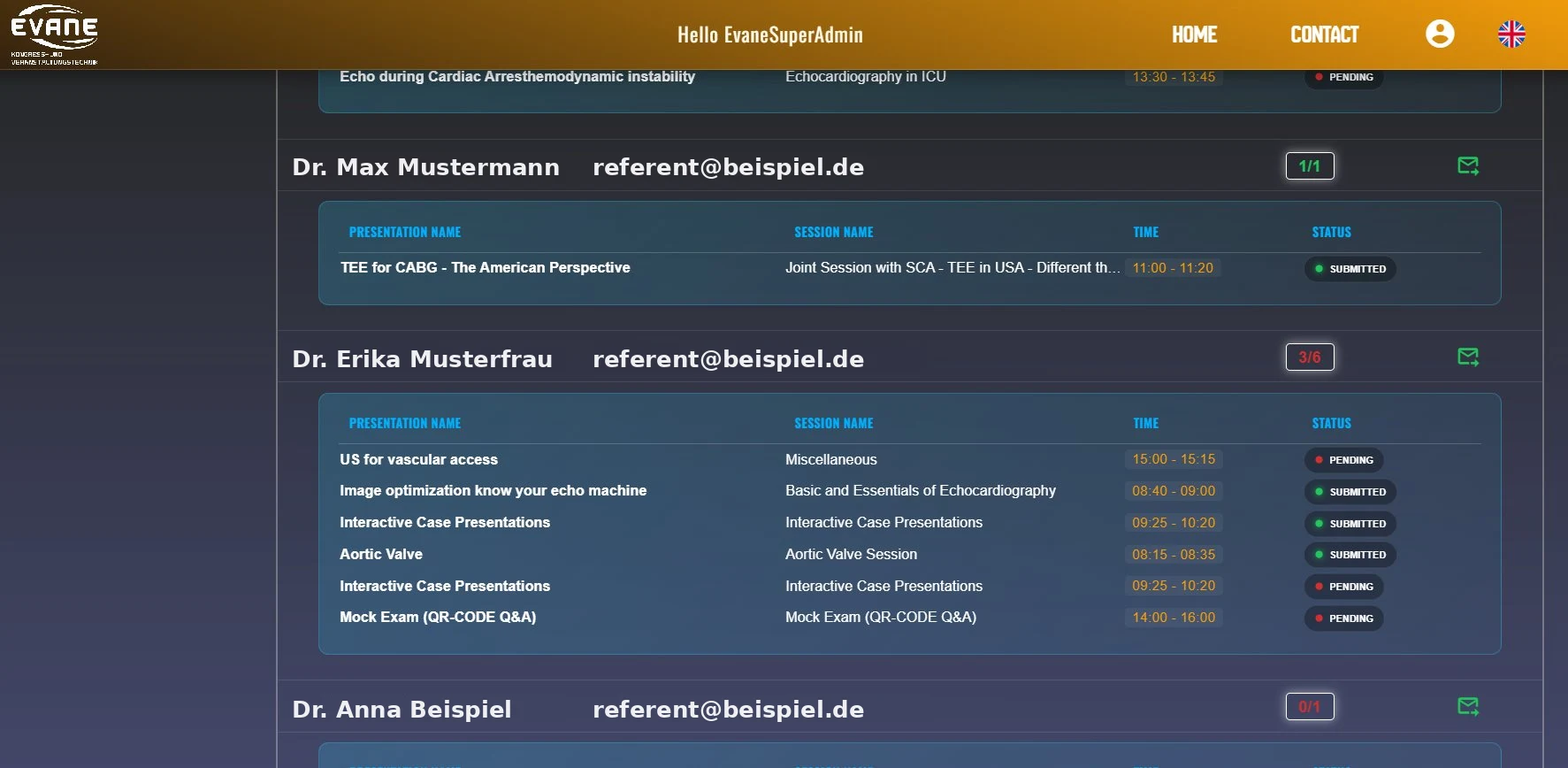The height and width of the screenshot is (768, 1568).
Task: Click the 'Miscellaneous' session name
Action: click(831, 459)
